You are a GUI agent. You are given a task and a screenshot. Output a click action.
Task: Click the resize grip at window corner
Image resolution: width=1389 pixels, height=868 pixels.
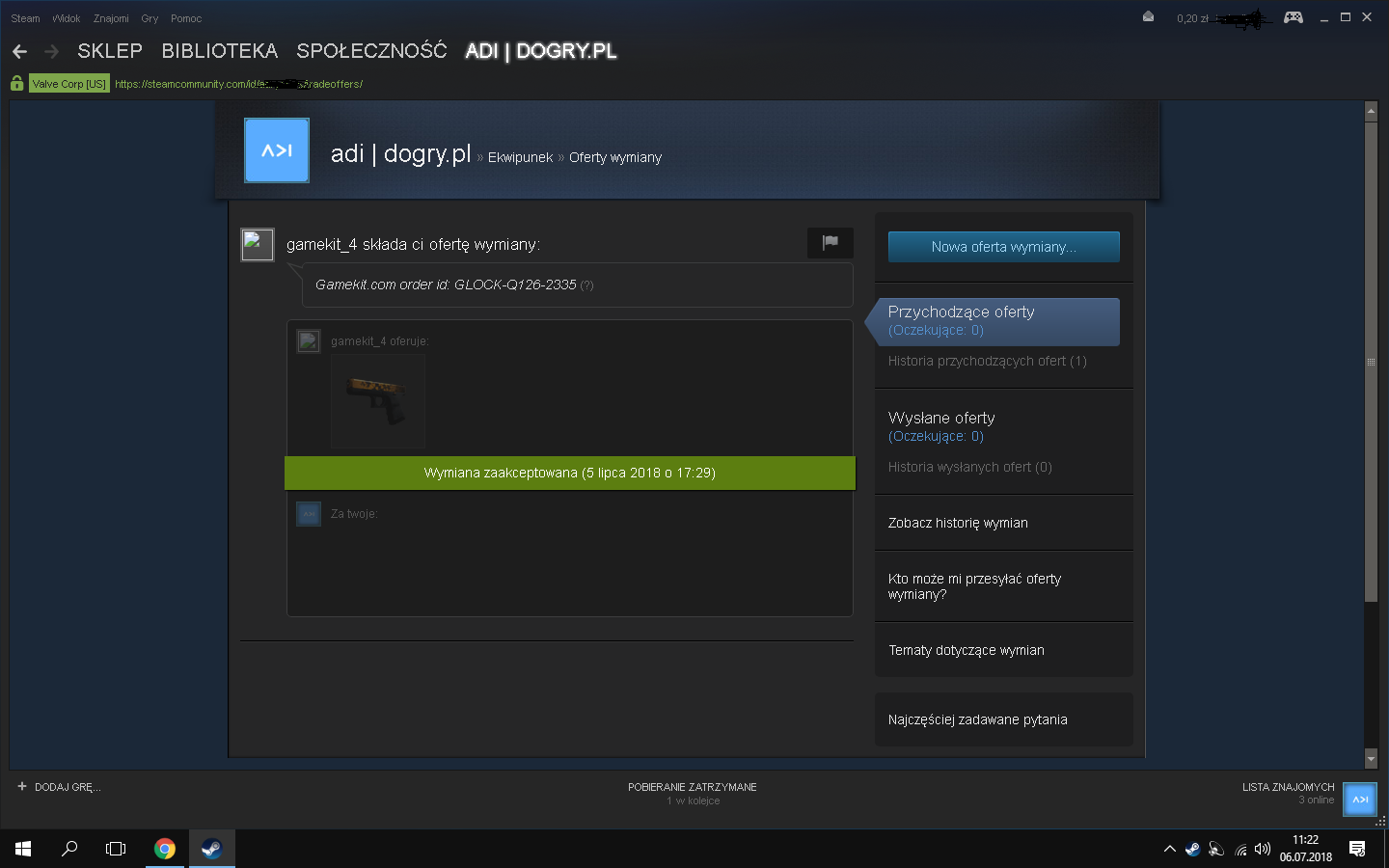[x=1381, y=822]
